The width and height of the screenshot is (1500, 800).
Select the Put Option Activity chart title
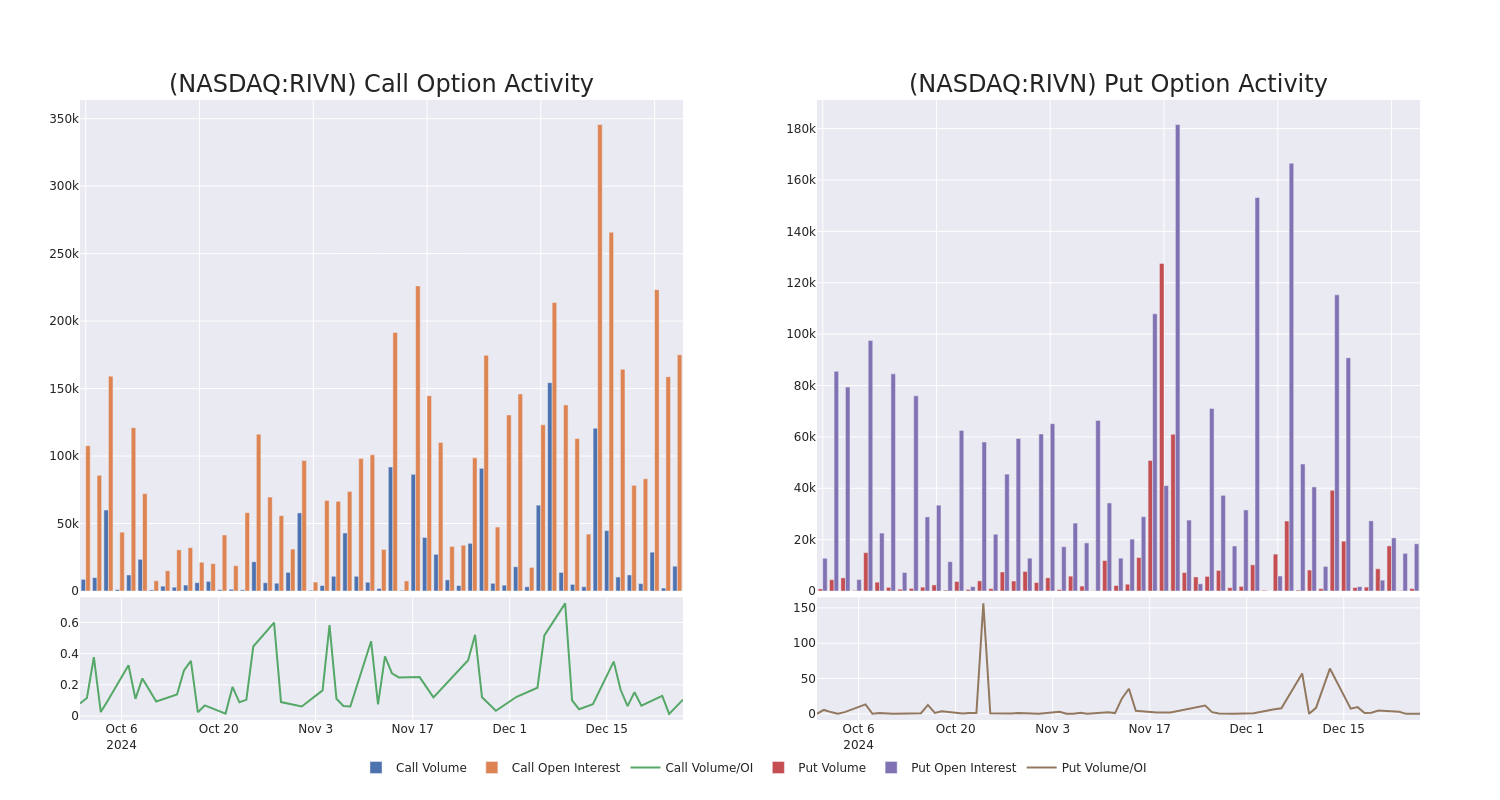1118,84
